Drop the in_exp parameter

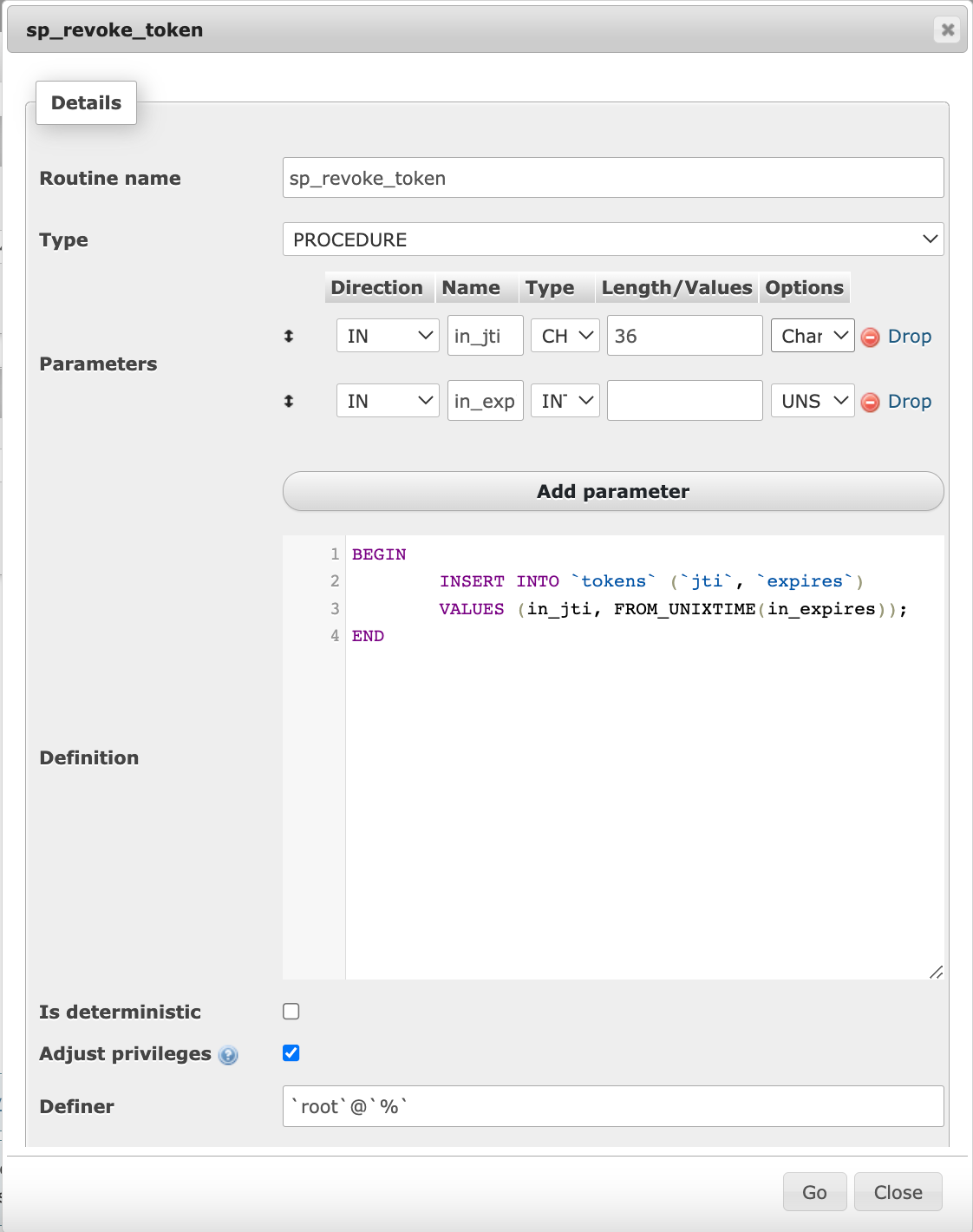pos(898,401)
